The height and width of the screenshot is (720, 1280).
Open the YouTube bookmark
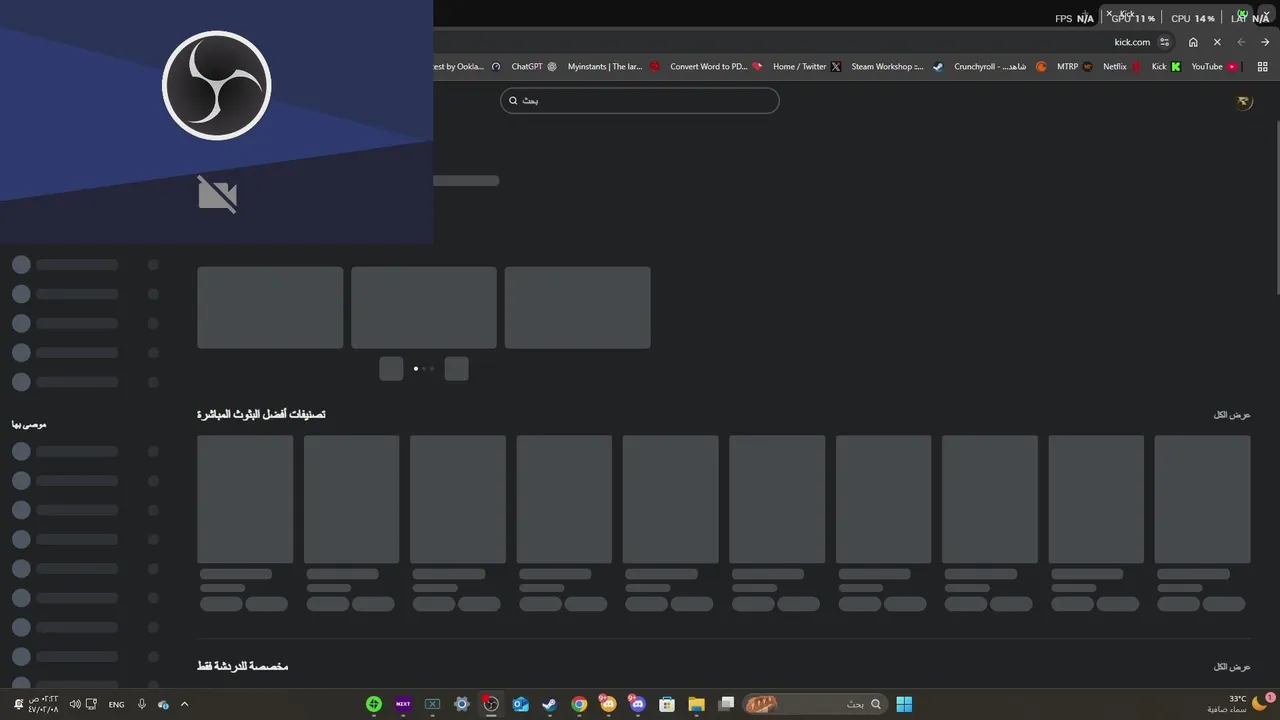1214,67
